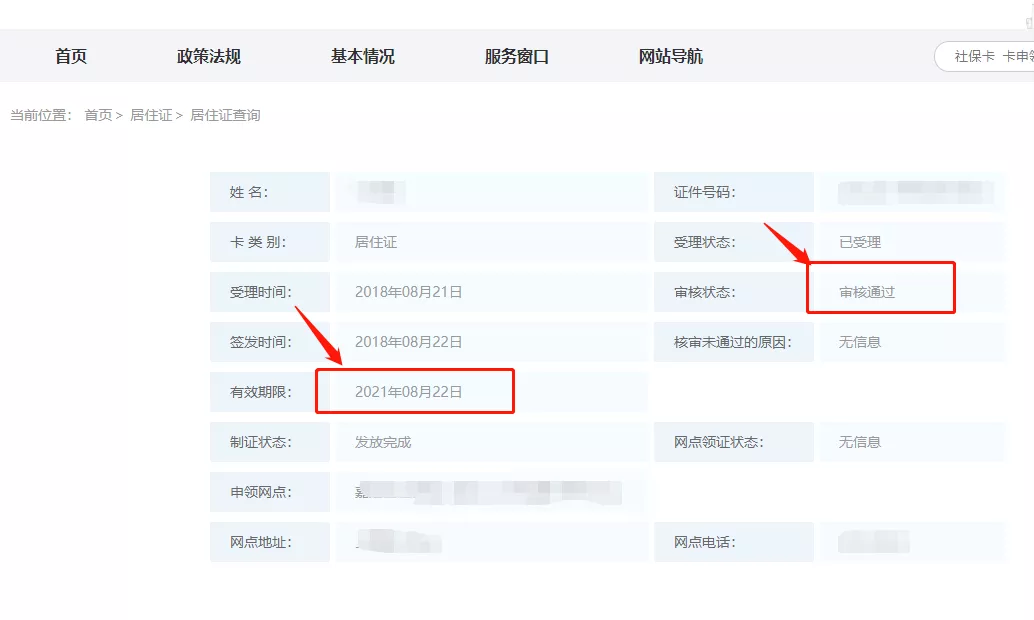
Task: Click the 居住证 card type value
Action: click(376, 242)
